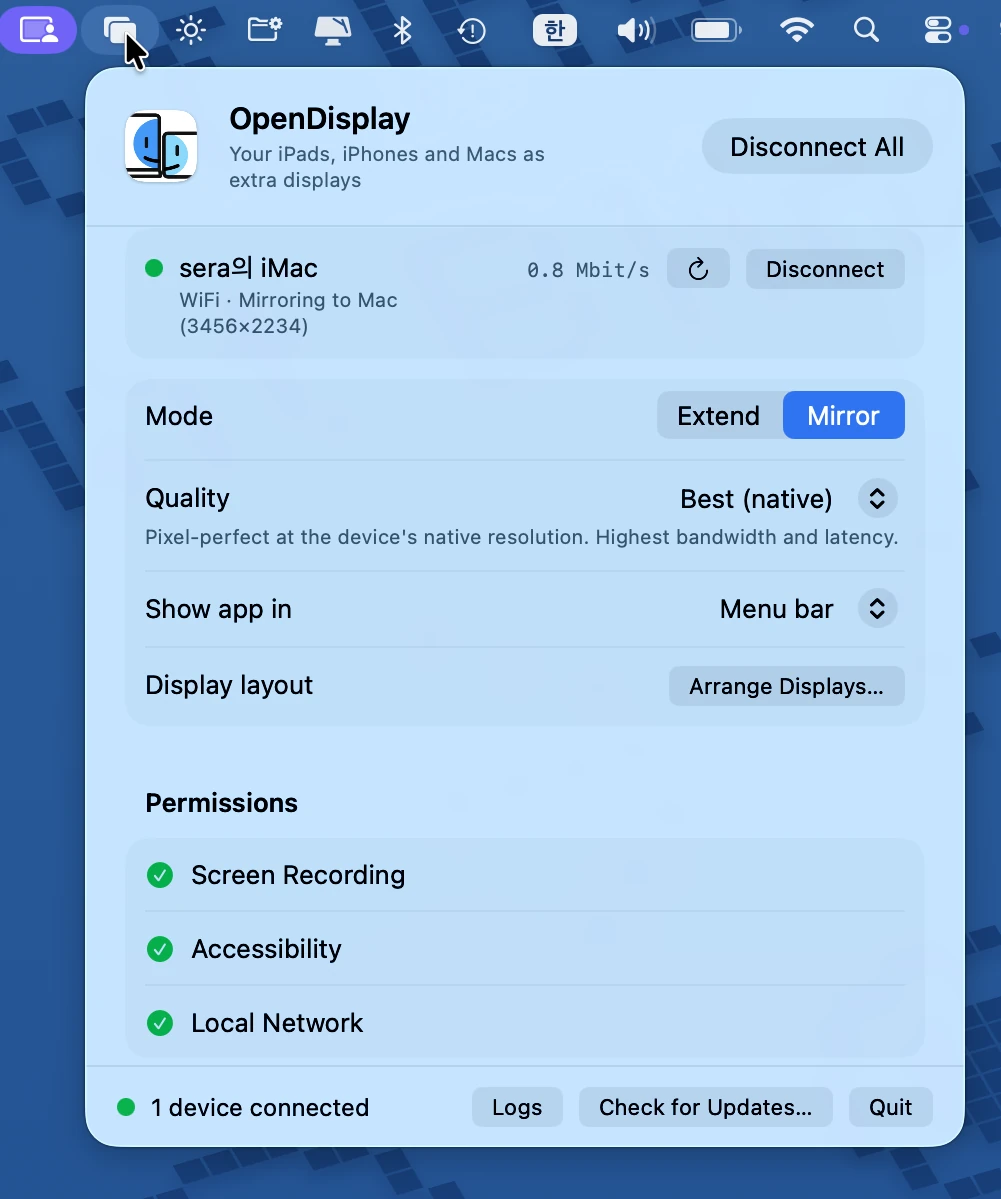
Task: Click the Pixel-perfect quality description text
Action: (522, 537)
